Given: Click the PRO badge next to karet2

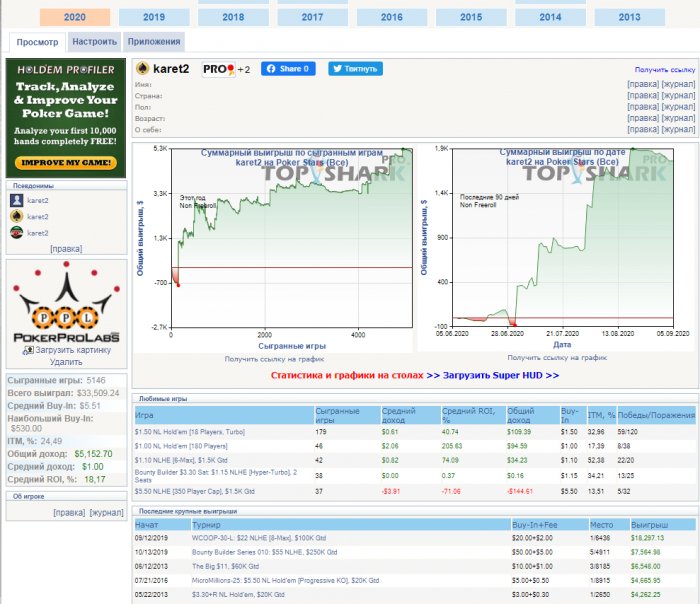Looking at the screenshot, I should (x=218, y=69).
